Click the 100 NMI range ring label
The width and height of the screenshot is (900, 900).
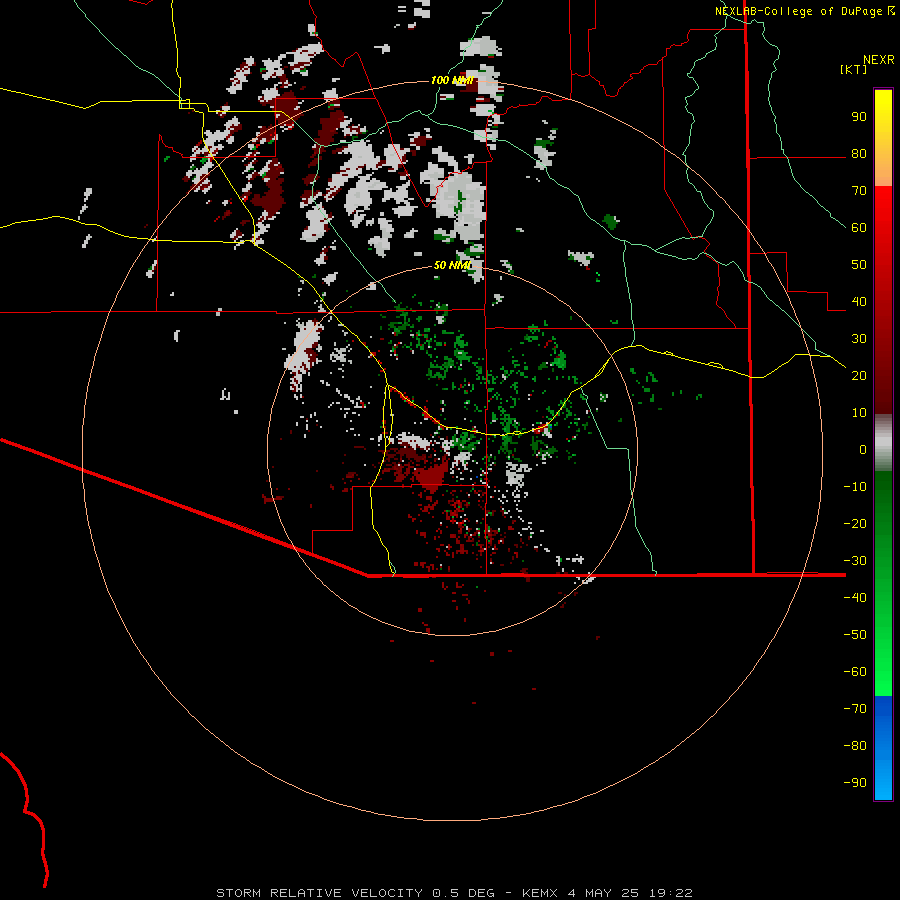(x=452, y=80)
